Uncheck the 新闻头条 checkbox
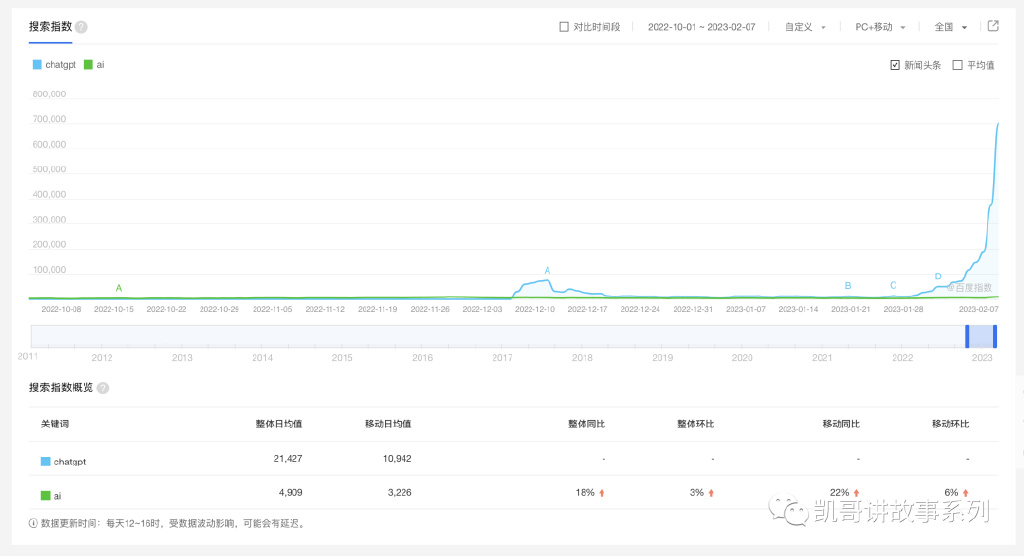 click(895, 65)
